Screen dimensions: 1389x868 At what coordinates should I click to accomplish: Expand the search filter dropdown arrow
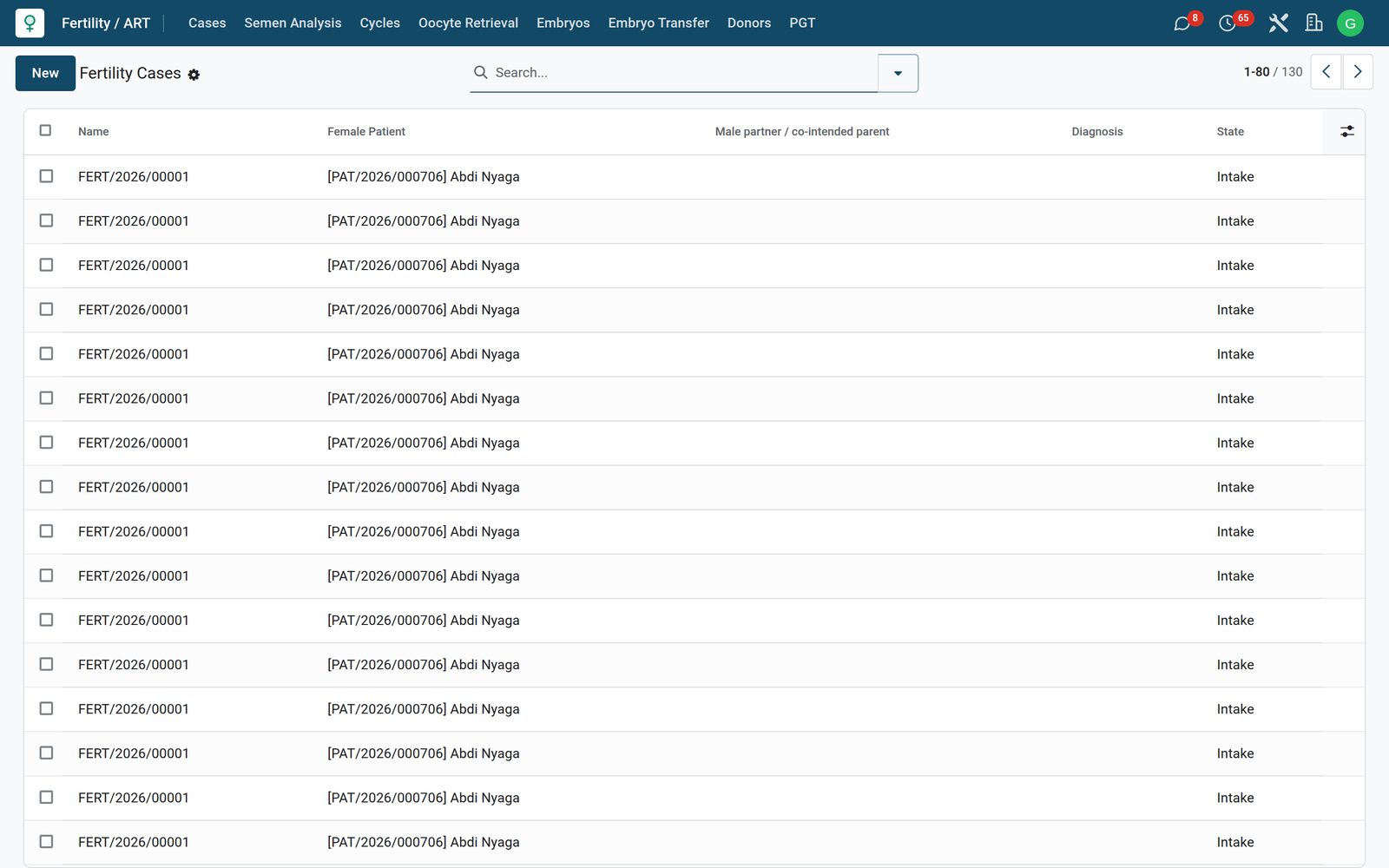[898, 73]
